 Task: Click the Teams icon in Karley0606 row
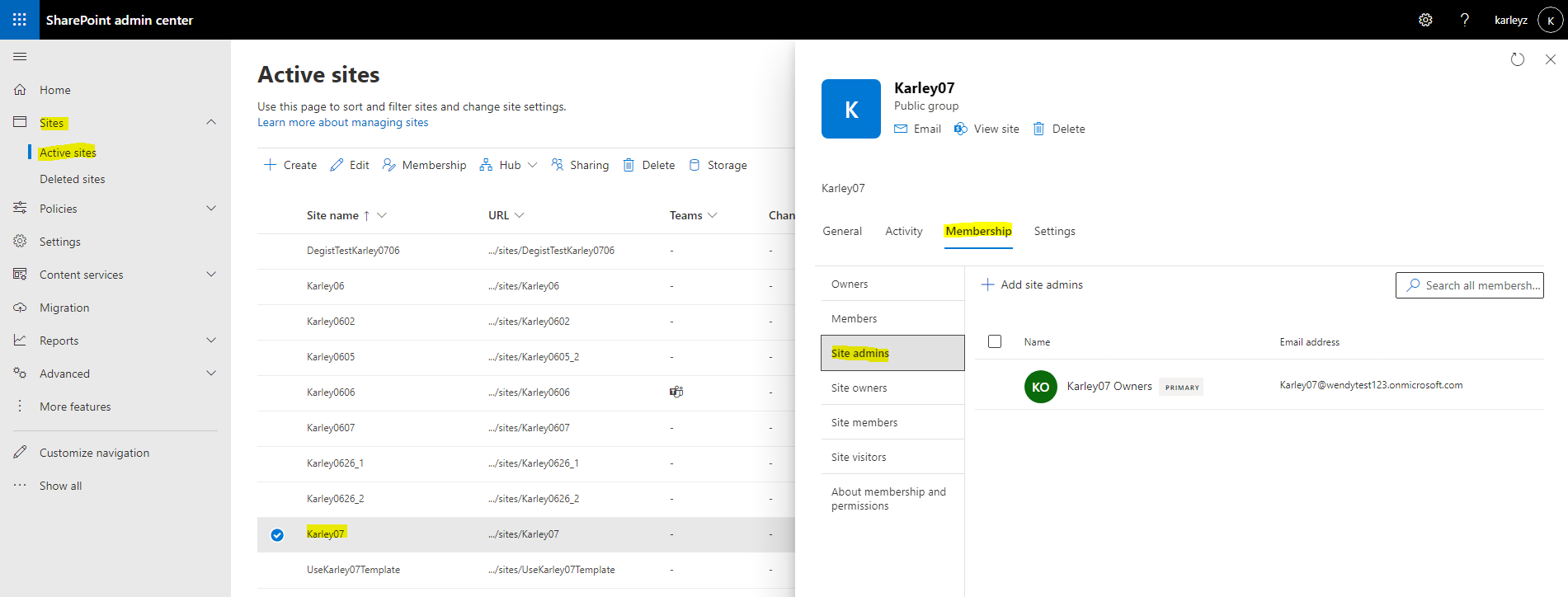676,392
